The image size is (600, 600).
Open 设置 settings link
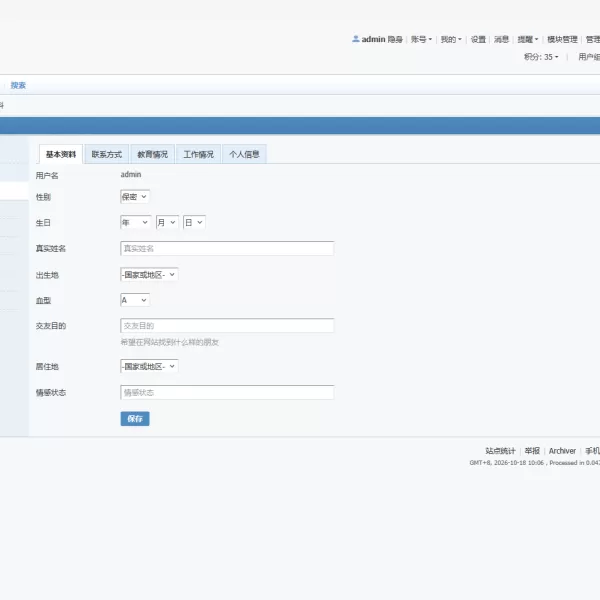tap(478, 39)
